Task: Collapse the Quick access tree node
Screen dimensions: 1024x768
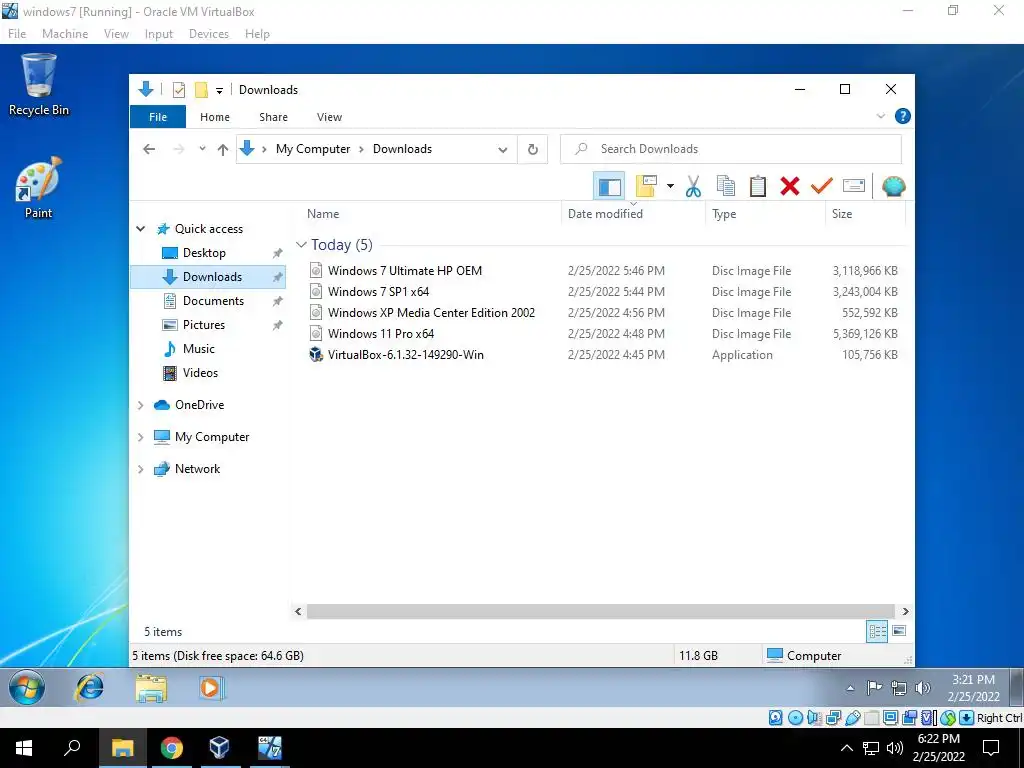Action: click(x=140, y=229)
